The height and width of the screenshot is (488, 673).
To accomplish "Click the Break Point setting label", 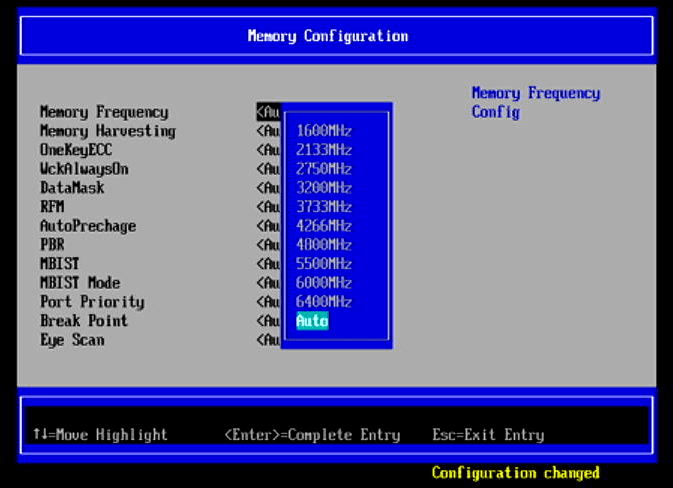I will tap(84, 321).
